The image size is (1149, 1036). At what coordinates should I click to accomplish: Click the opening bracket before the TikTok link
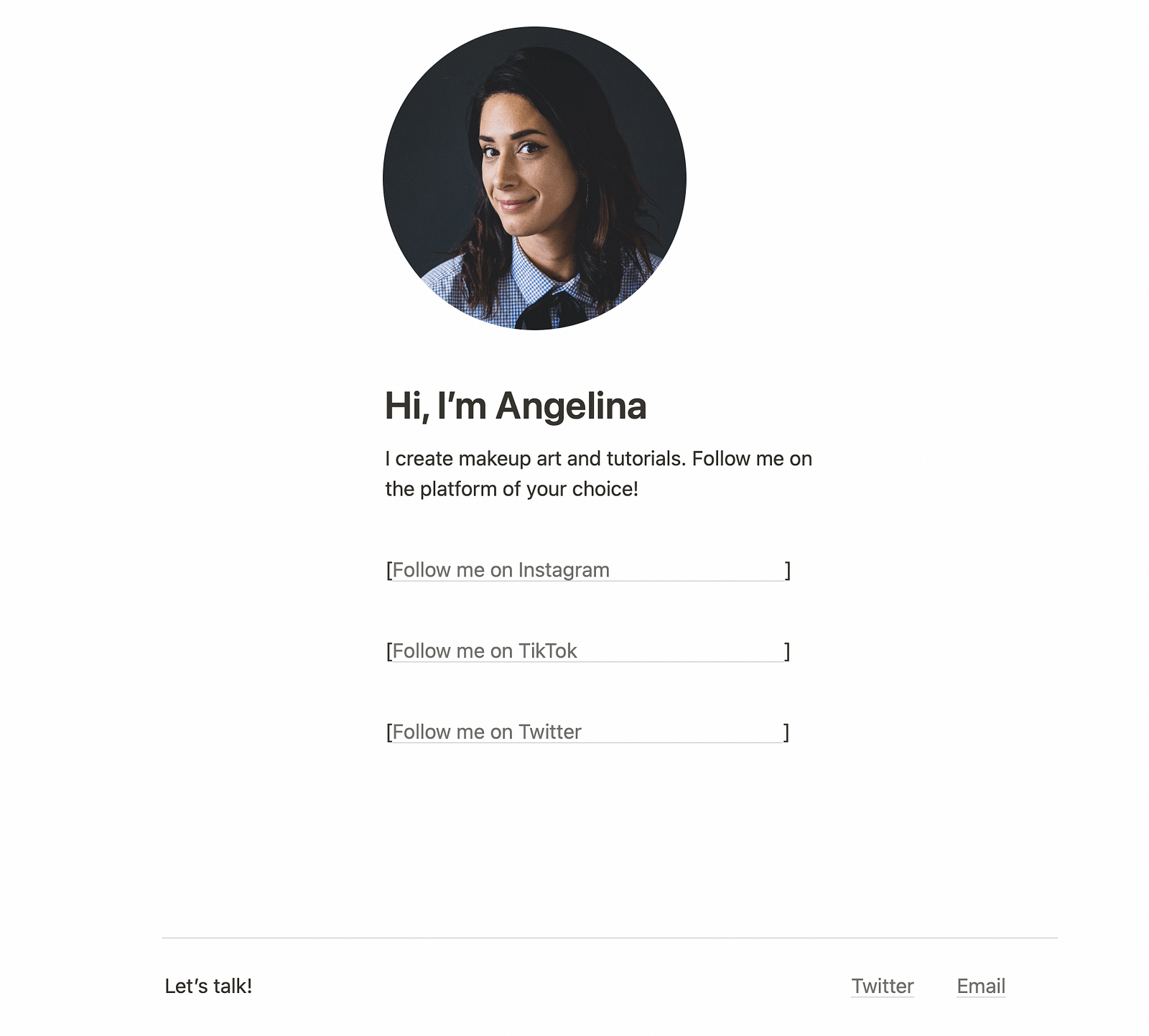click(389, 651)
